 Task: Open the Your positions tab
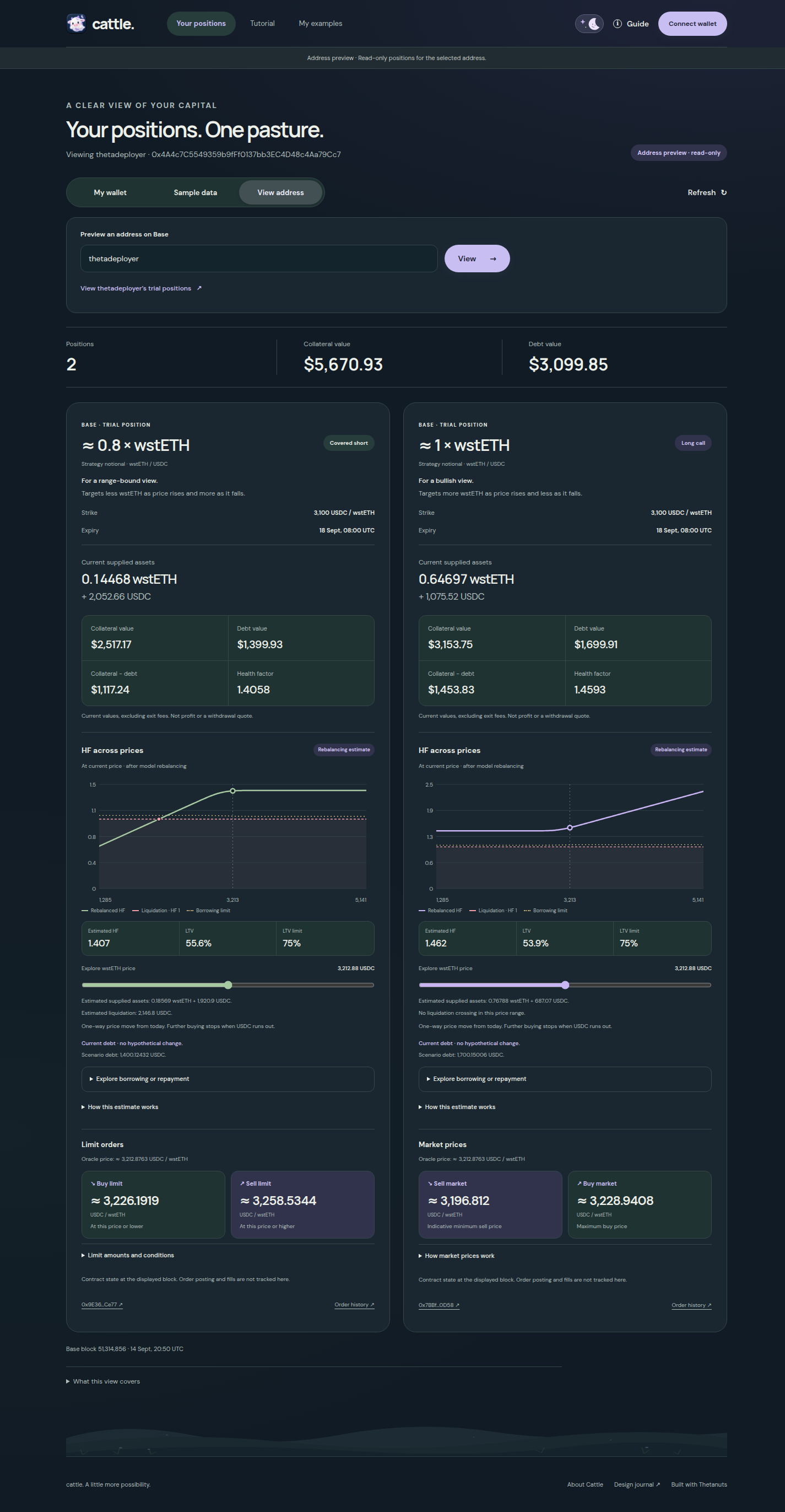(201, 24)
